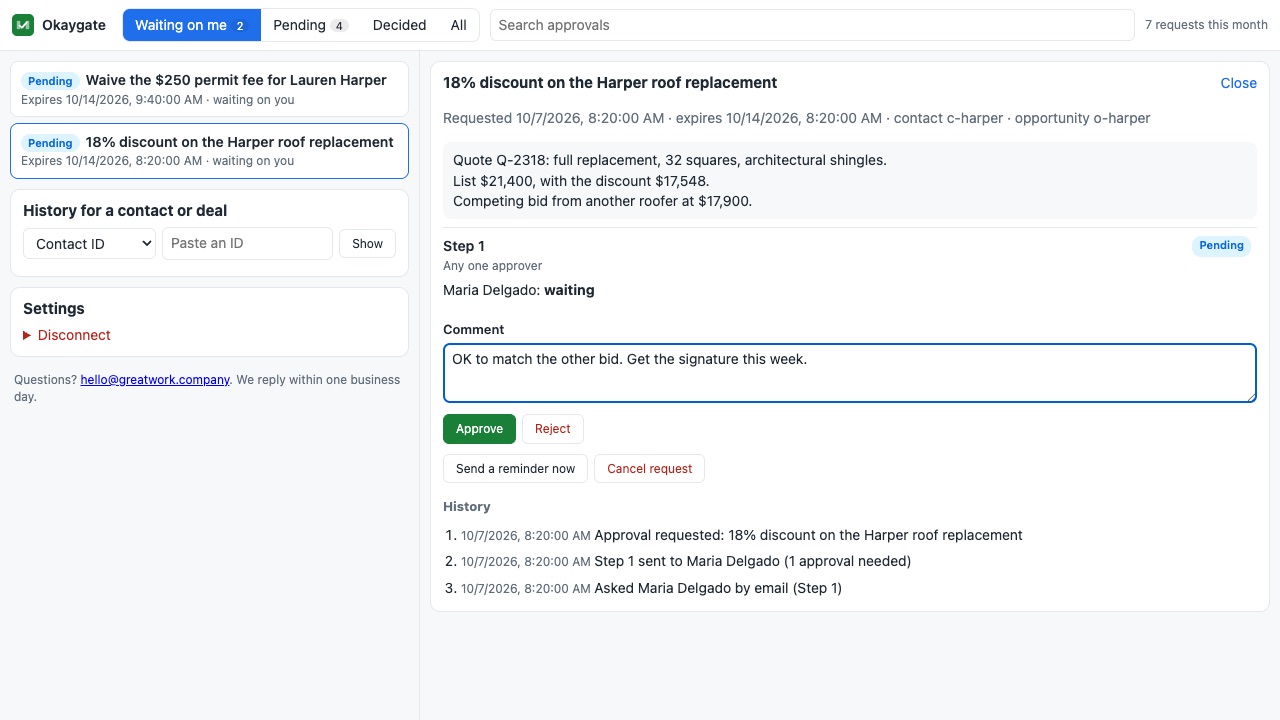Click the 'Any one approver' label
This screenshot has width=1280, height=720.
[493, 266]
